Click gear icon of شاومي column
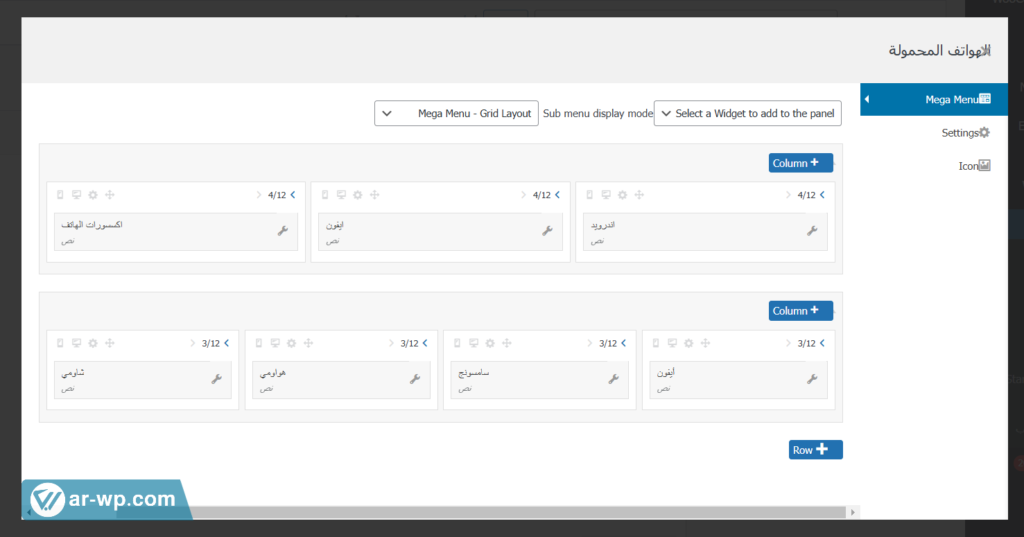Screen dimensions: 1024x537 point(93,343)
